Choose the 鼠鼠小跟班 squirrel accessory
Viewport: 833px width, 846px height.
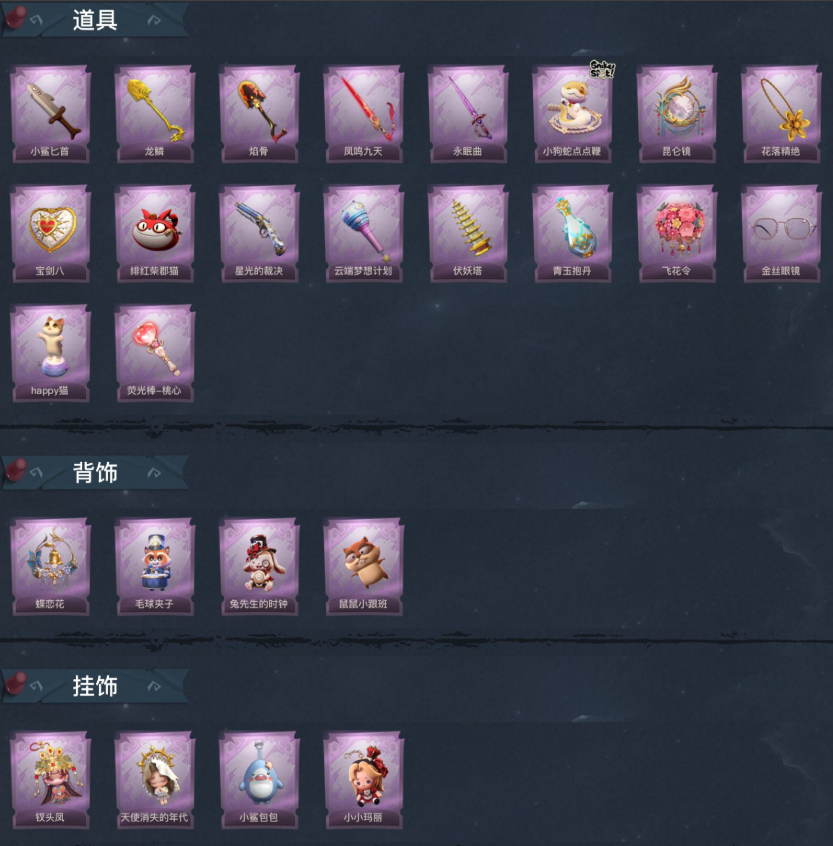tap(363, 567)
